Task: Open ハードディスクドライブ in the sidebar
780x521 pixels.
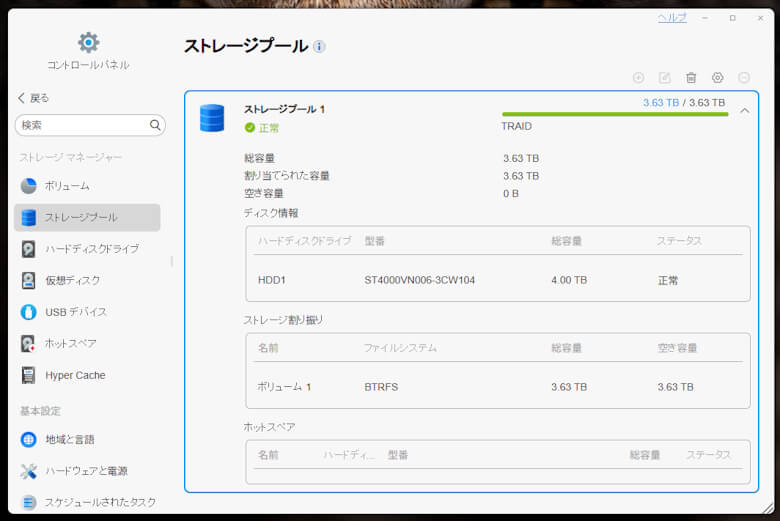Action: (90, 249)
